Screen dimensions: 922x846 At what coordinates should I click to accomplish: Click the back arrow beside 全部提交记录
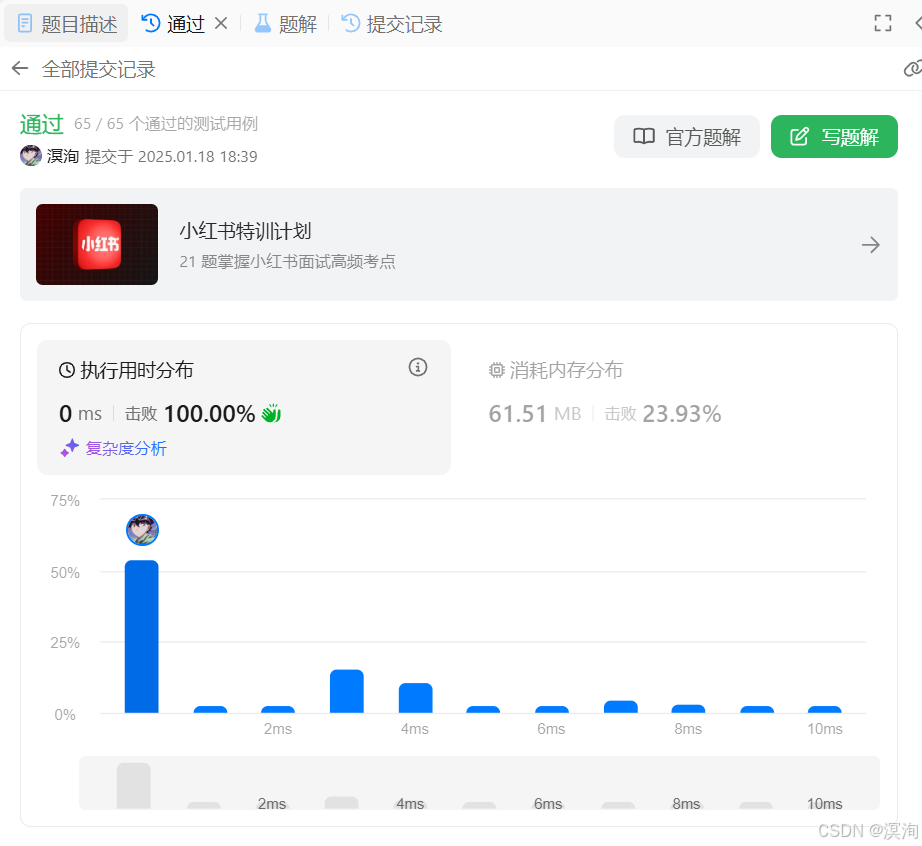click(x=20, y=68)
